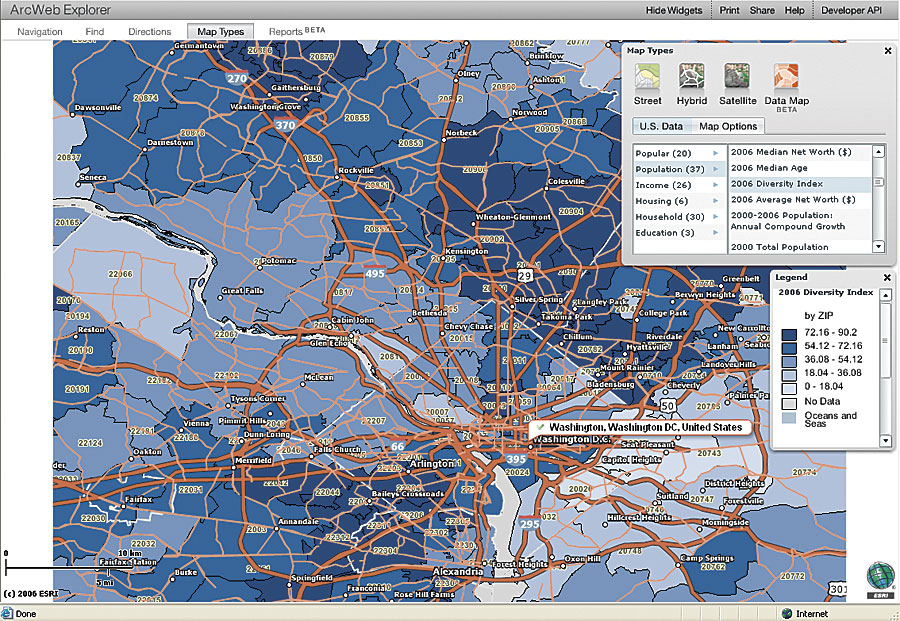Viewport: 900px width, 621px height.
Task: Click the US Route 50 shield
Action: click(x=667, y=406)
